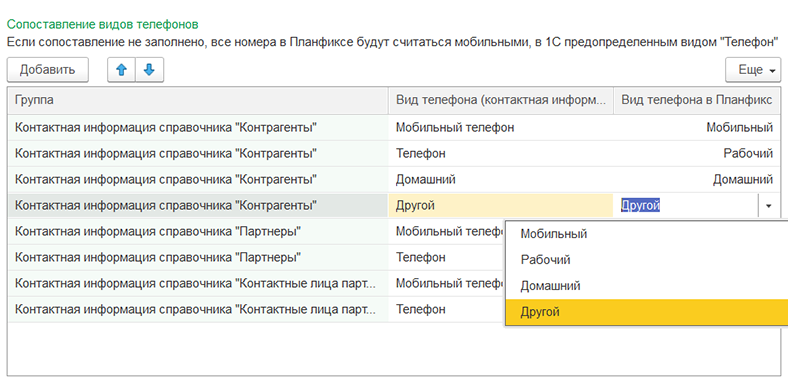Click the move row down arrow icon
The height and width of the screenshot is (383, 788).
(149, 70)
